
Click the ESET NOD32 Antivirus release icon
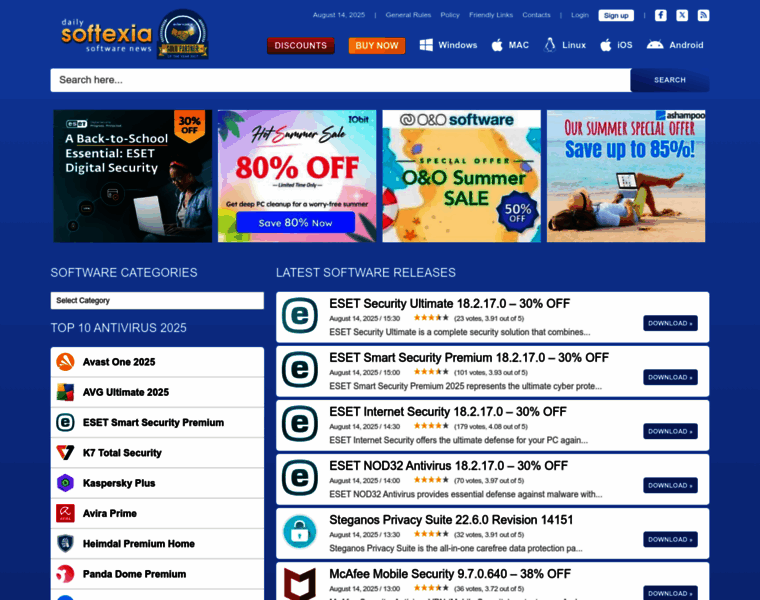click(x=300, y=478)
